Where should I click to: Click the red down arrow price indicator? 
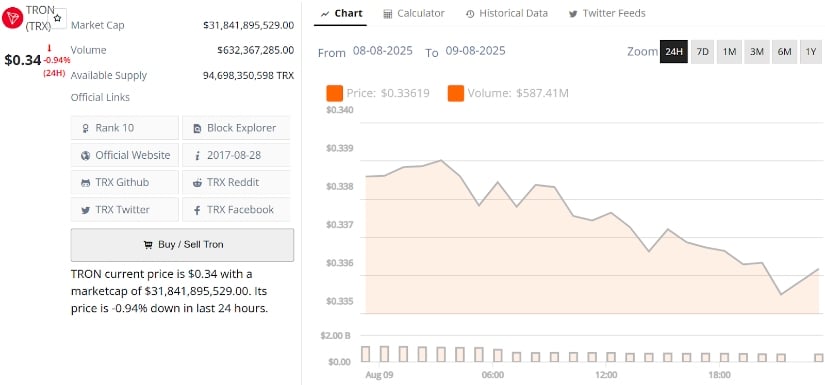[49, 48]
